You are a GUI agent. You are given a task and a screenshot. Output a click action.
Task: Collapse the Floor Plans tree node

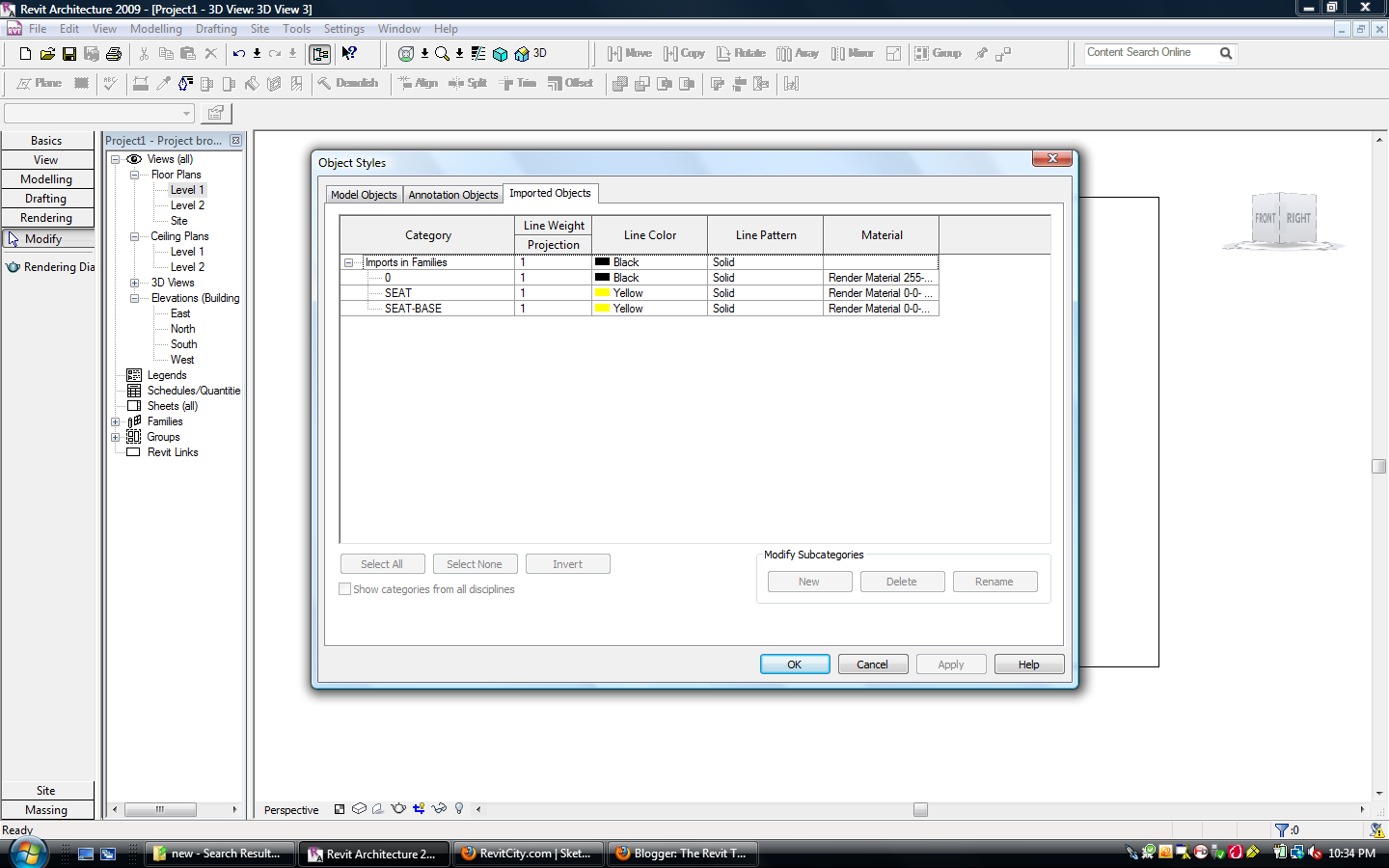[134, 175]
